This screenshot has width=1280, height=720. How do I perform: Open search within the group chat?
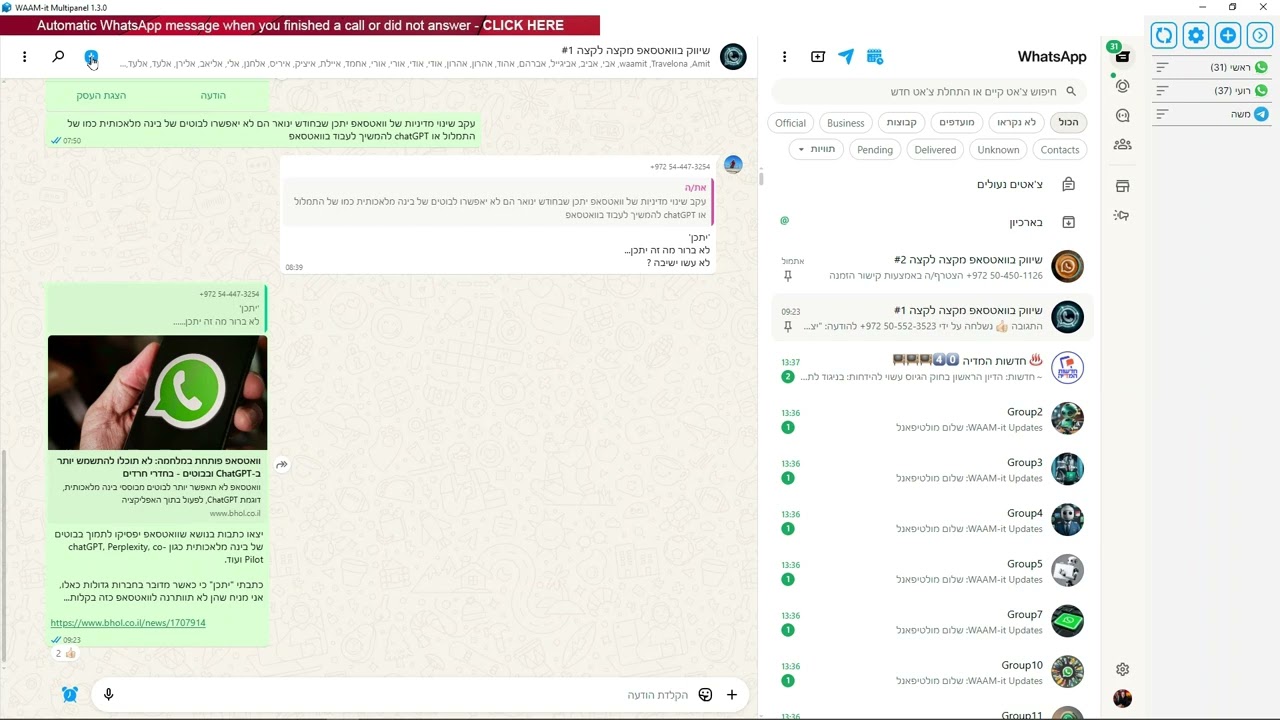(x=58, y=57)
